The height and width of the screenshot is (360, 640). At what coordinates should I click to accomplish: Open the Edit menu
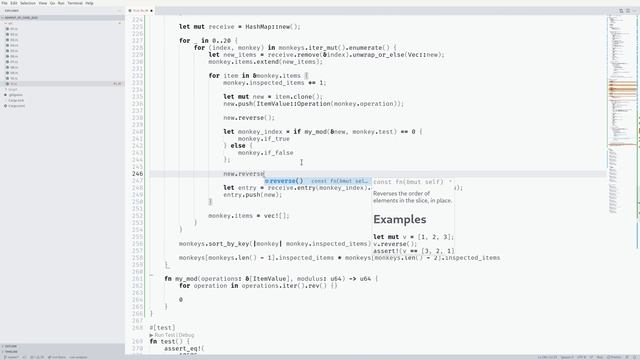click(x=14, y=3)
